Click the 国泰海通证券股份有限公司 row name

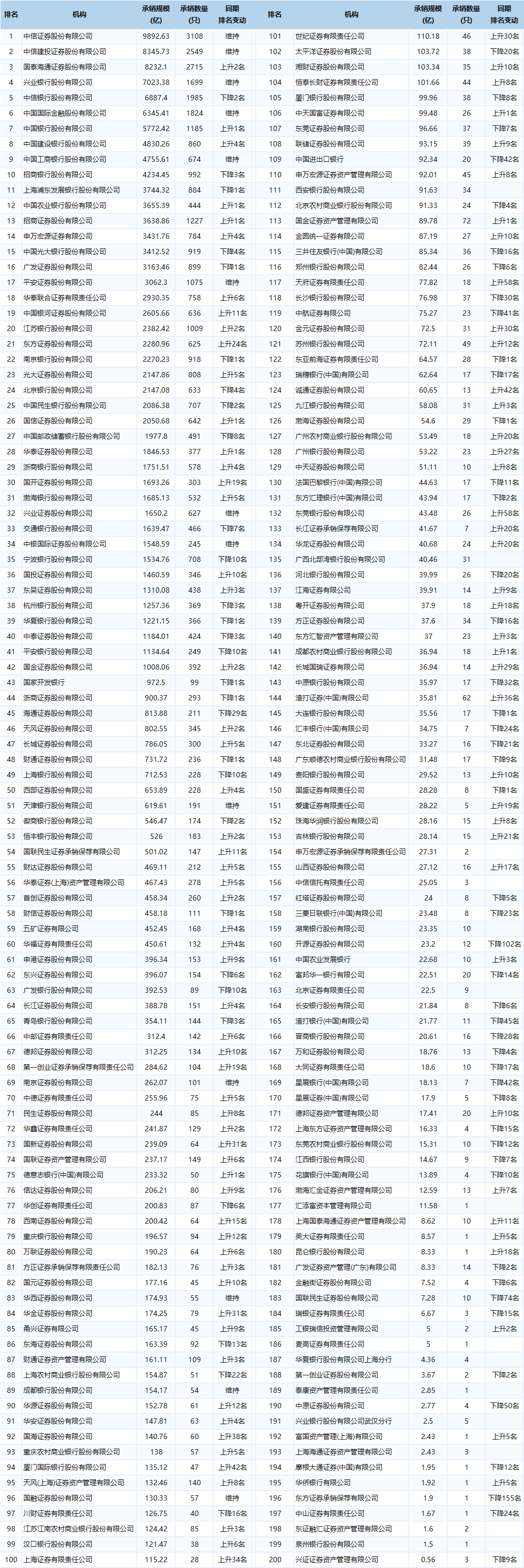tap(65, 67)
